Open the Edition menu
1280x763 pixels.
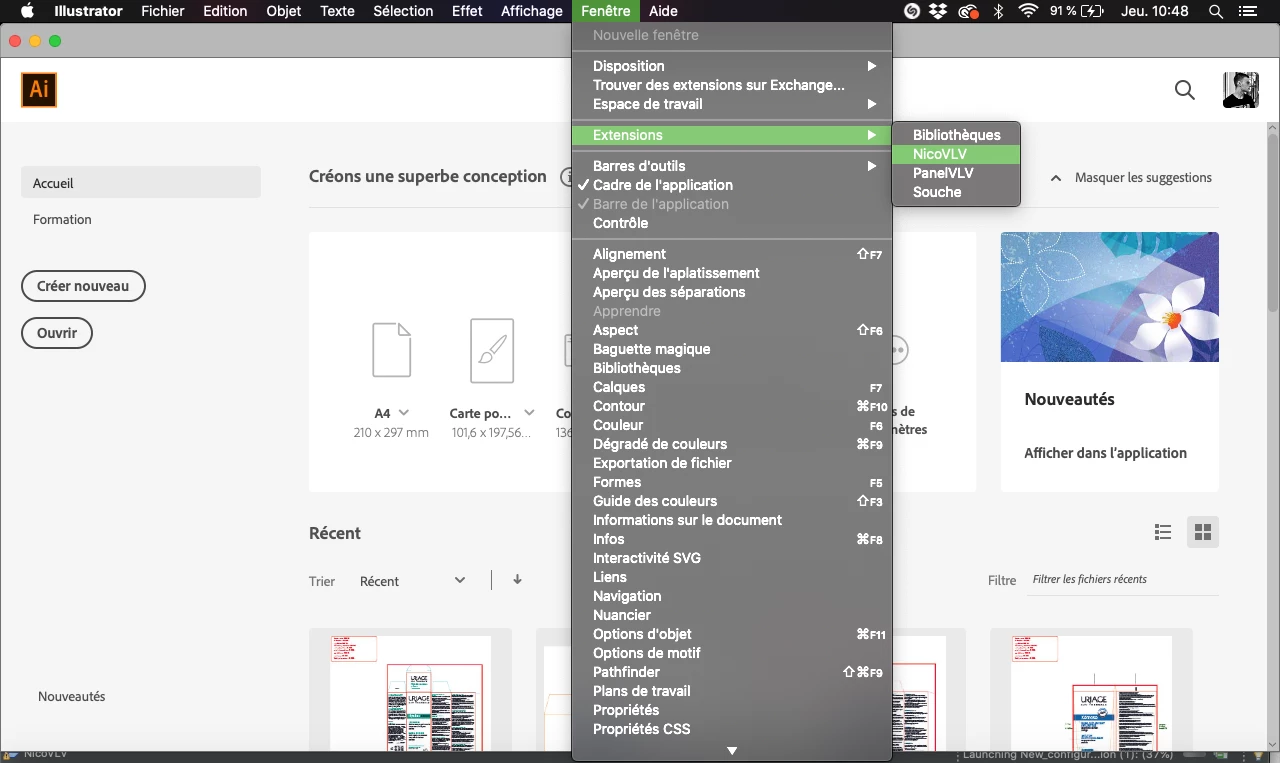pyautogui.click(x=225, y=11)
